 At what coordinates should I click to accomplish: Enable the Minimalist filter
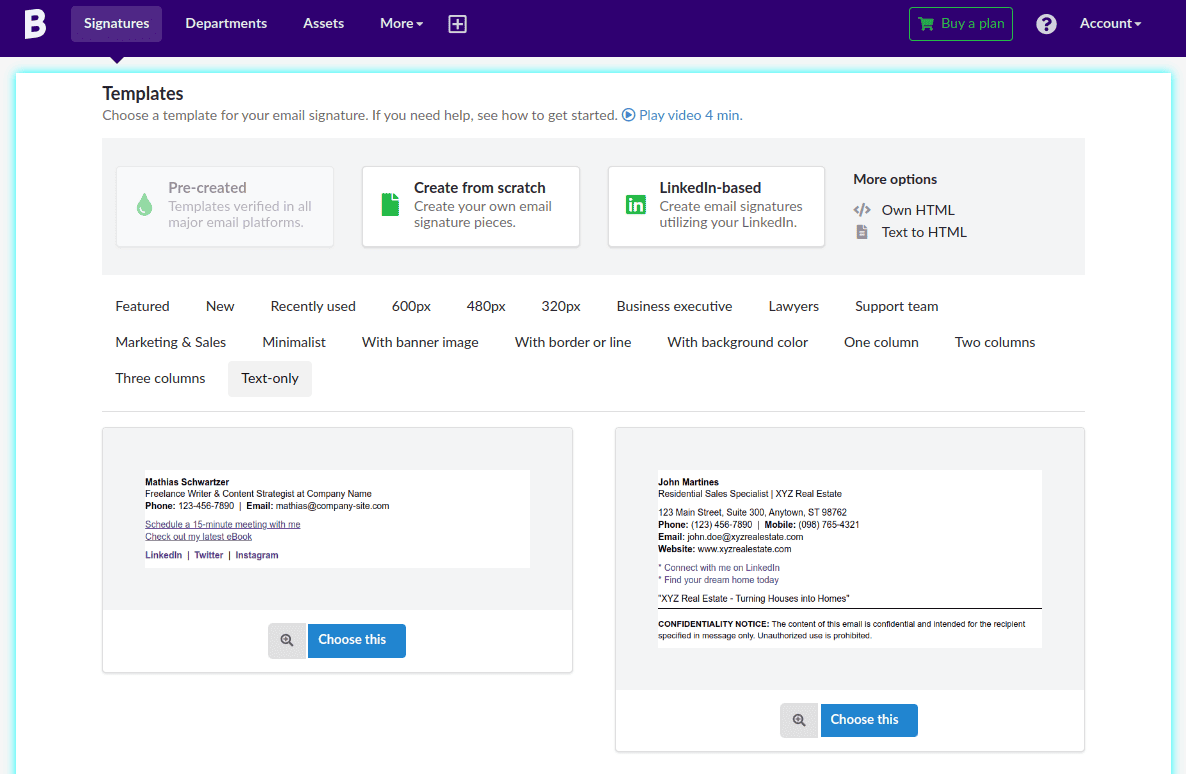coord(293,342)
